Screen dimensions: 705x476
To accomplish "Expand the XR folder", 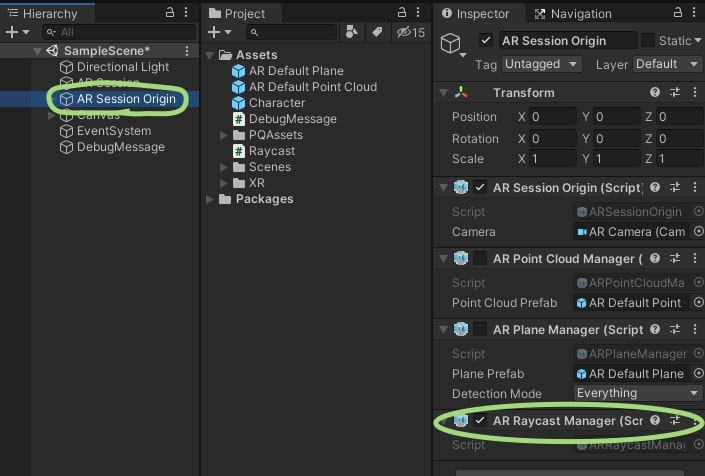I will 223,183.
